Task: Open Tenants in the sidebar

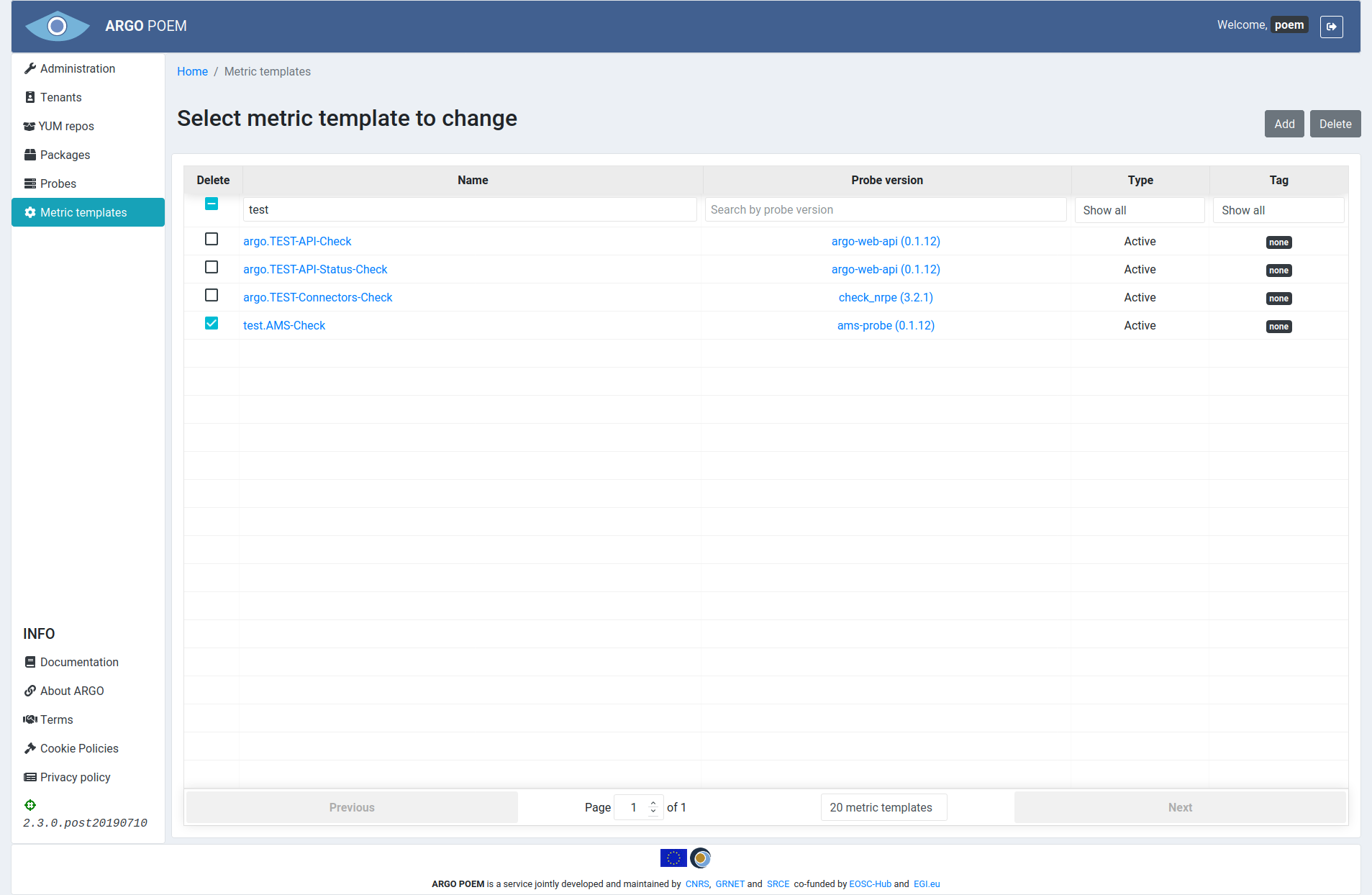Action: (88, 97)
